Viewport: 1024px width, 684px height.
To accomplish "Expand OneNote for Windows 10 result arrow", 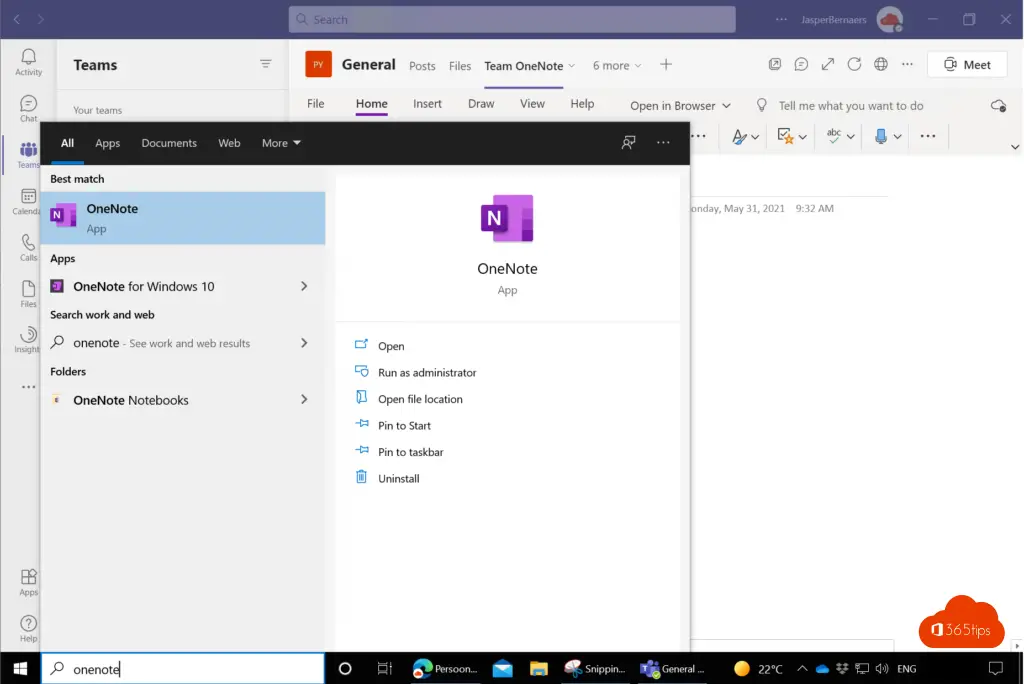I will [304, 286].
